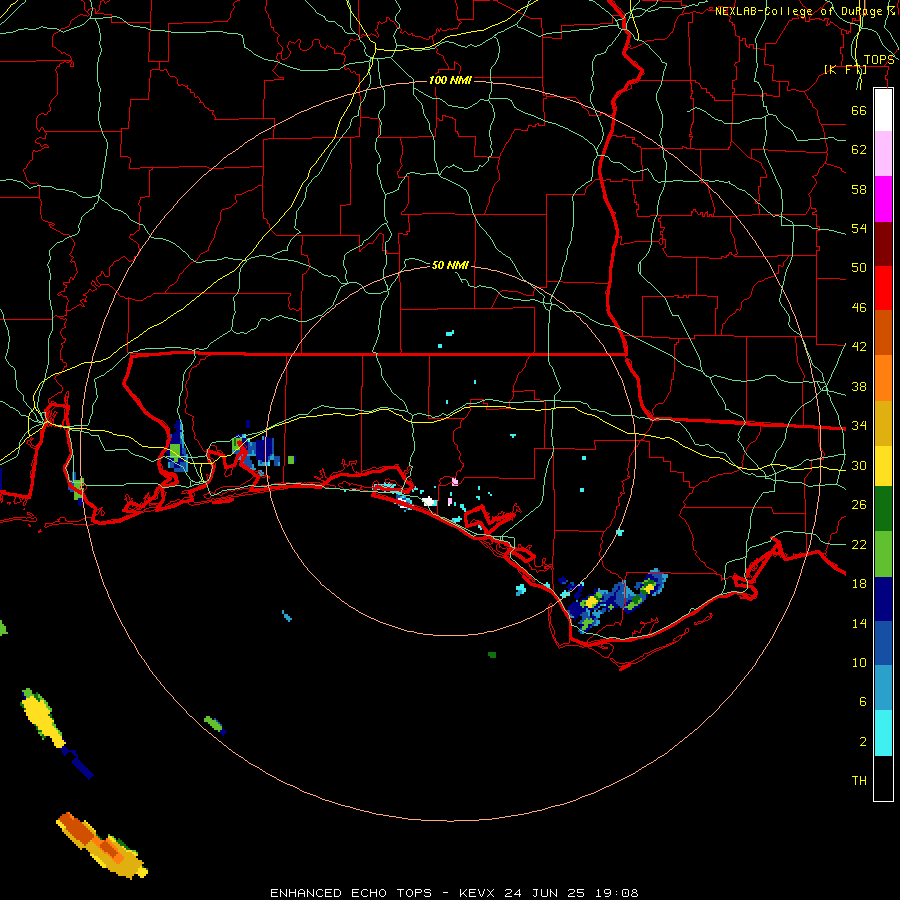Image resolution: width=900 pixels, height=900 pixels.
Task: Click the legend value '62'
Action: tap(859, 150)
